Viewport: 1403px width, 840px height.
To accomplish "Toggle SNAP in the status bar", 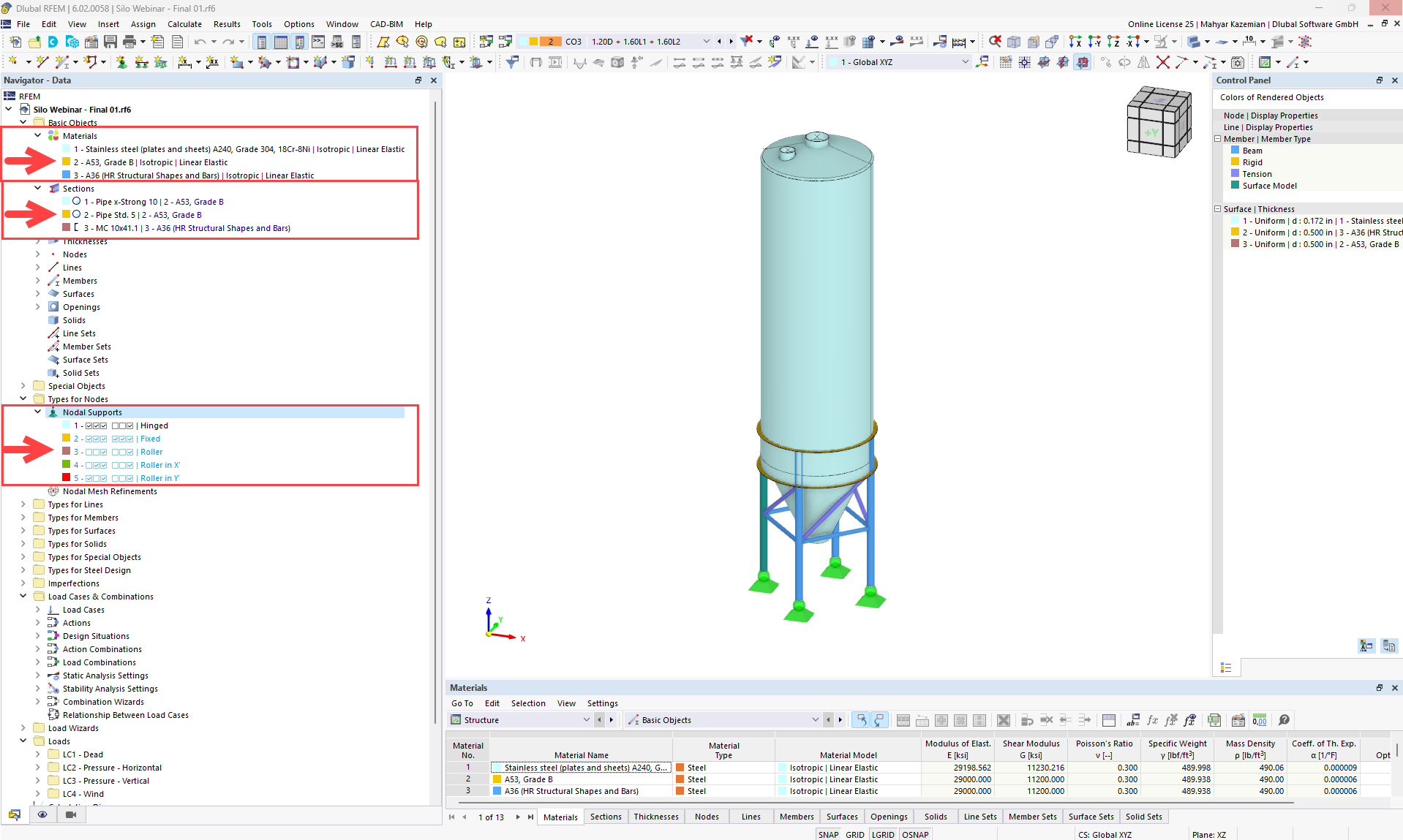I will pyautogui.click(x=828, y=835).
